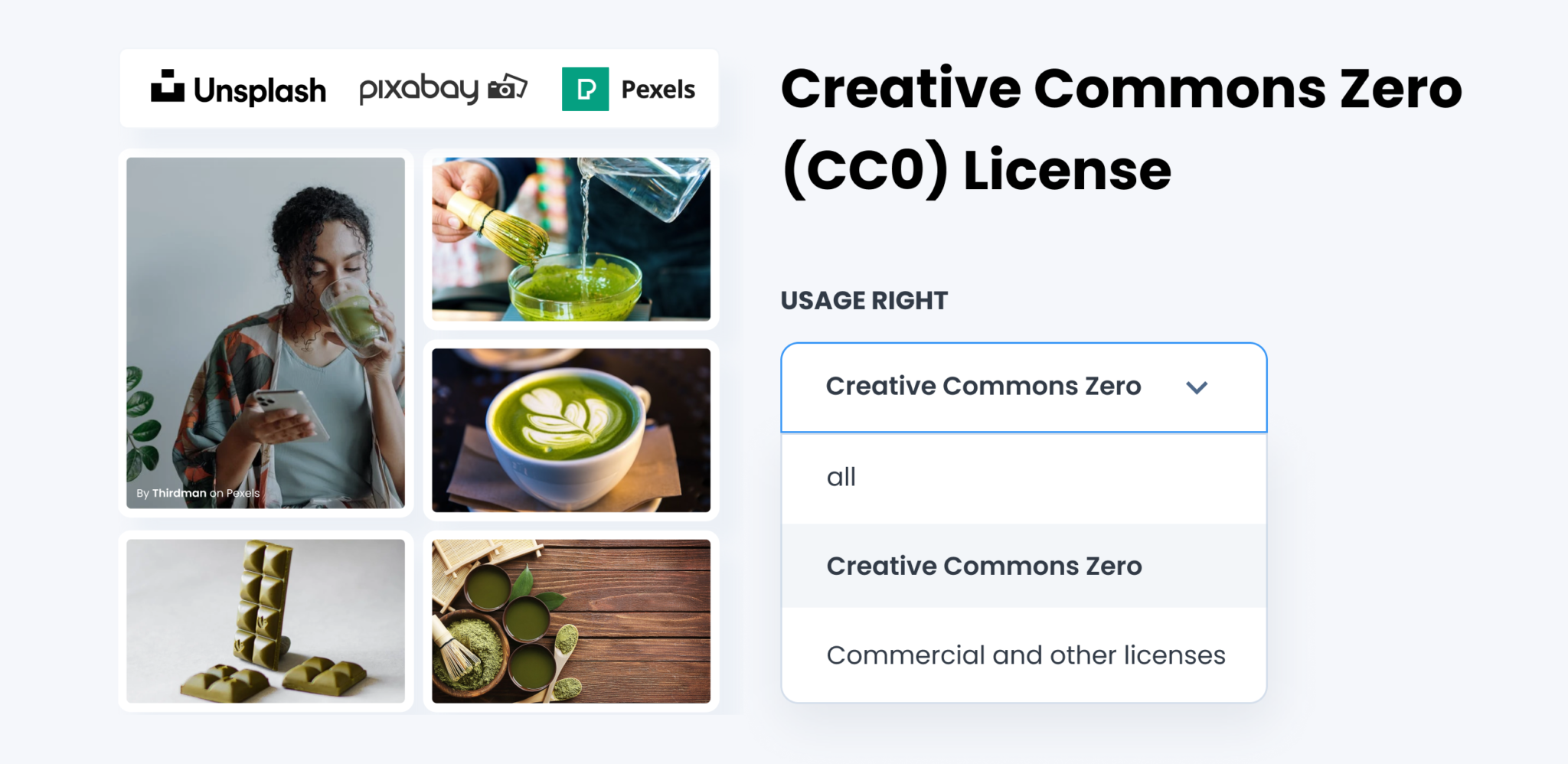
Task: Click the matcha latte art photo
Action: 571,431
